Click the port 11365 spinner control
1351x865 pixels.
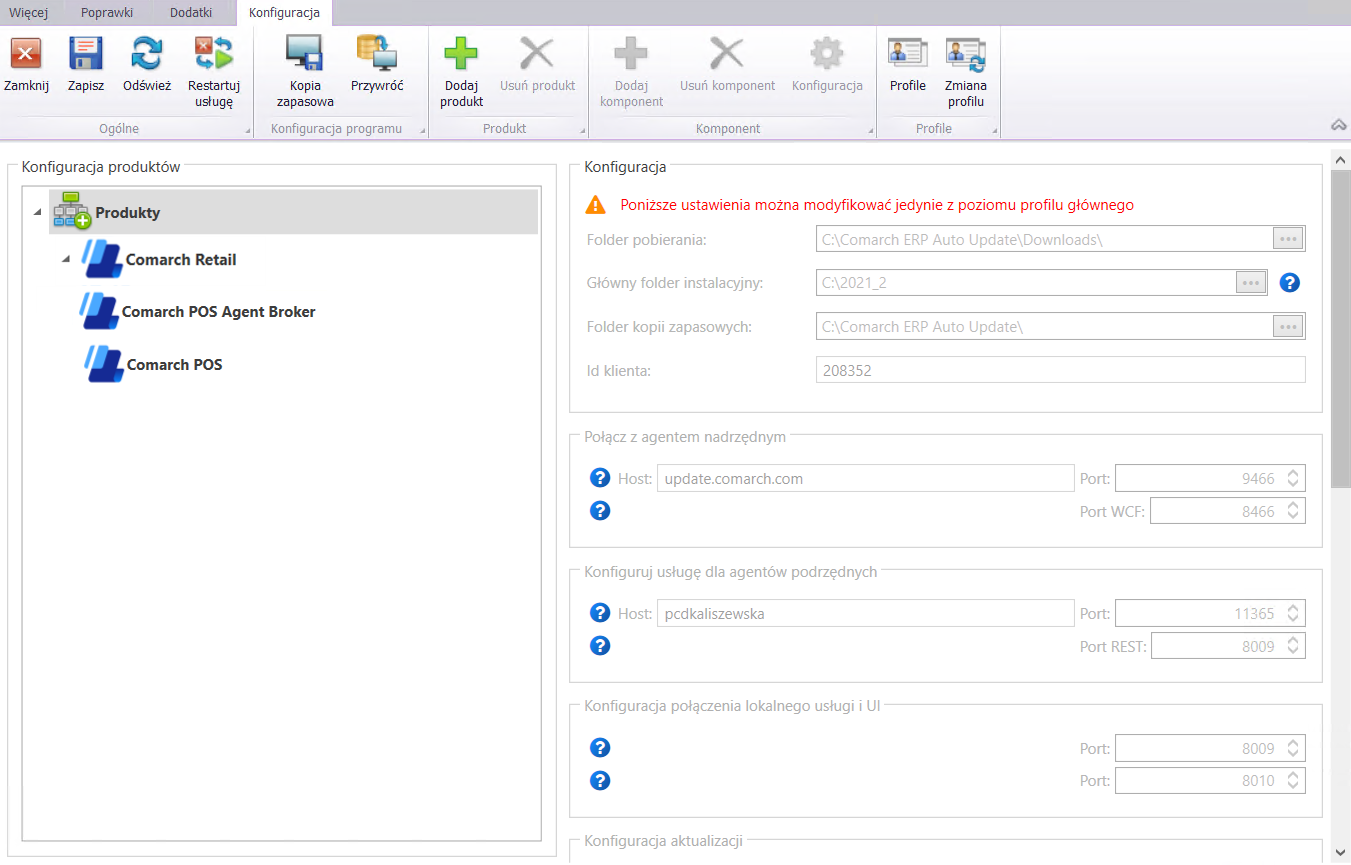pos(1293,613)
